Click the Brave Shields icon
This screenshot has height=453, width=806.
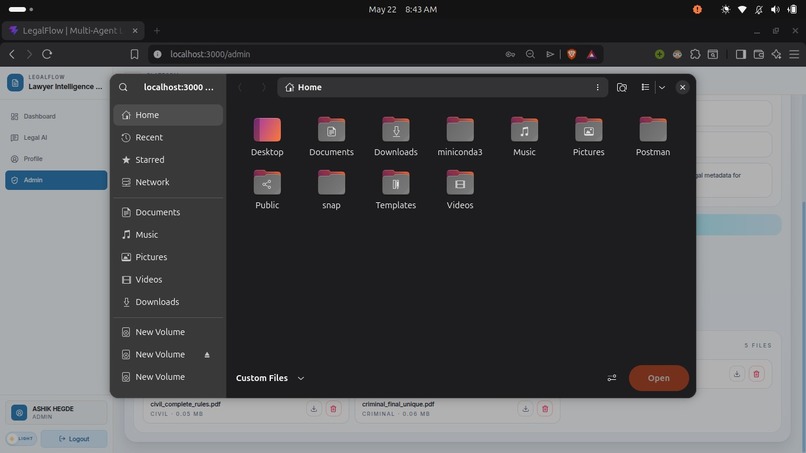point(572,54)
